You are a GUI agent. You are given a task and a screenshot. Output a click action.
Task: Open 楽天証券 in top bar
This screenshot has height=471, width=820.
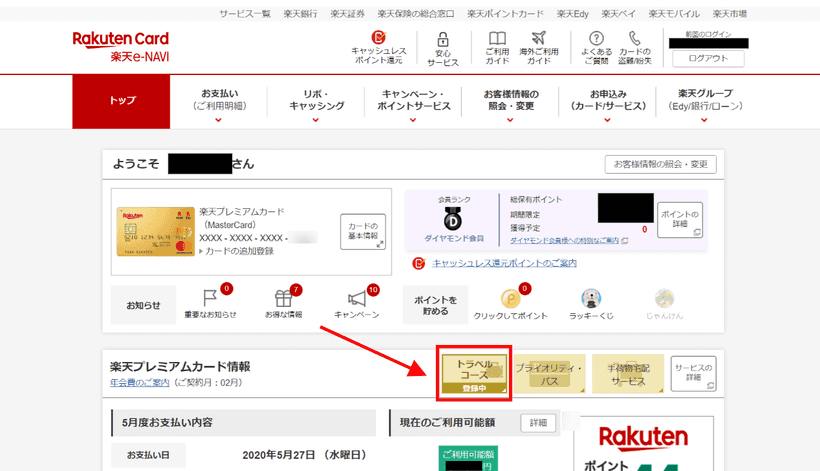[x=347, y=14]
